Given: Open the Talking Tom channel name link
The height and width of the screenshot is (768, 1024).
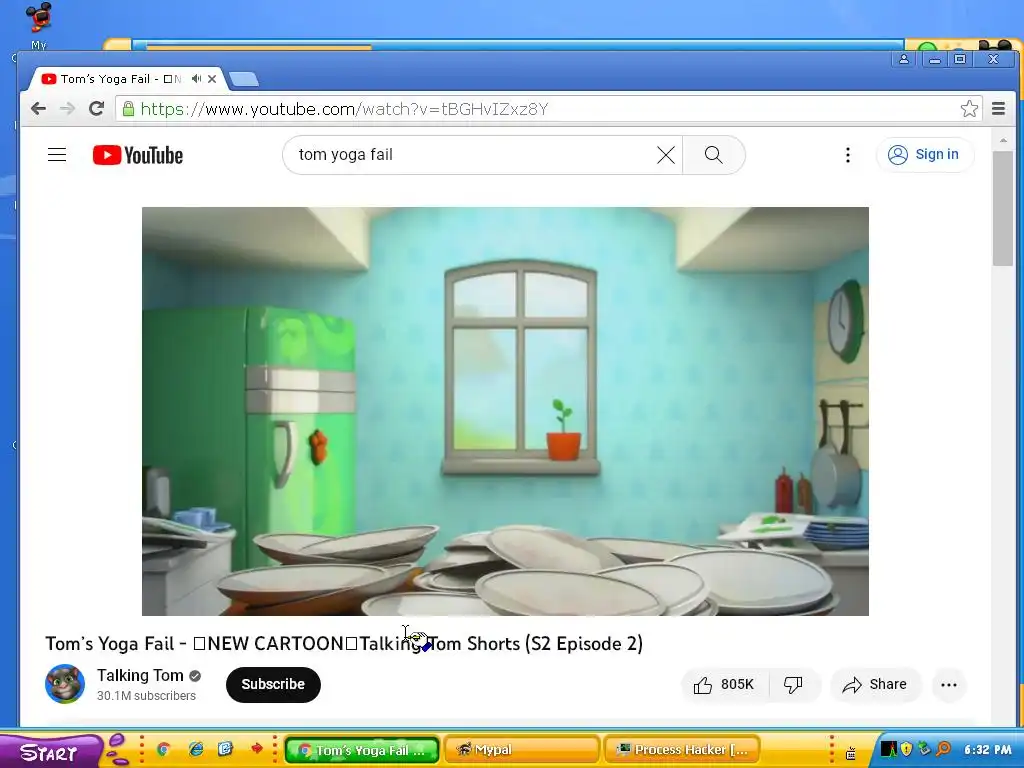Looking at the screenshot, I should pyautogui.click(x=140, y=675).
